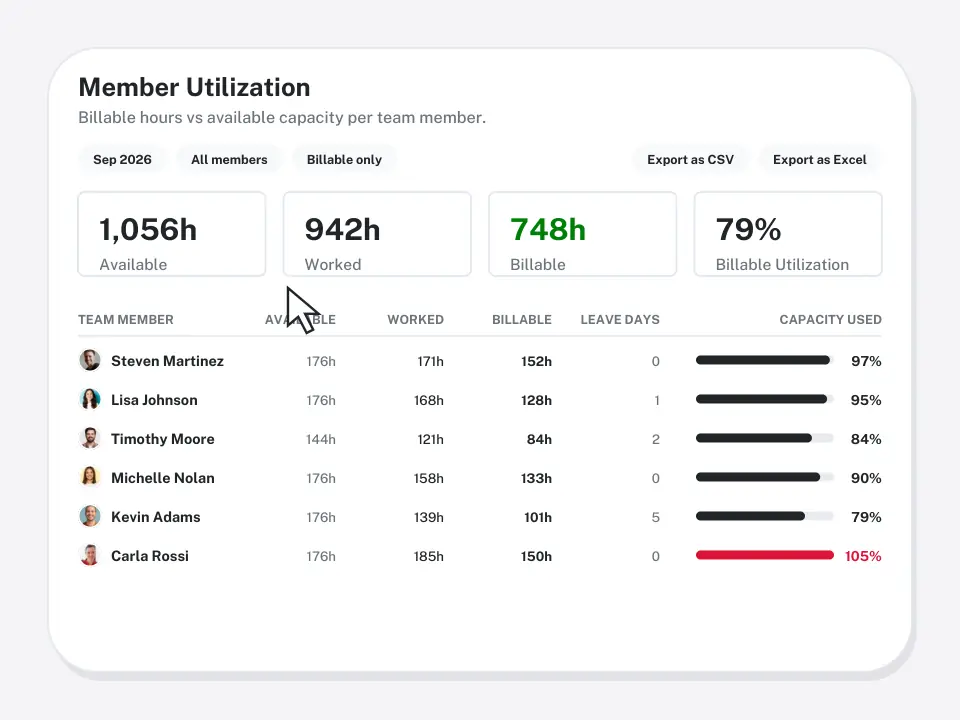
Task: Sort by Leave Days column header
Action: click(620, 320)
